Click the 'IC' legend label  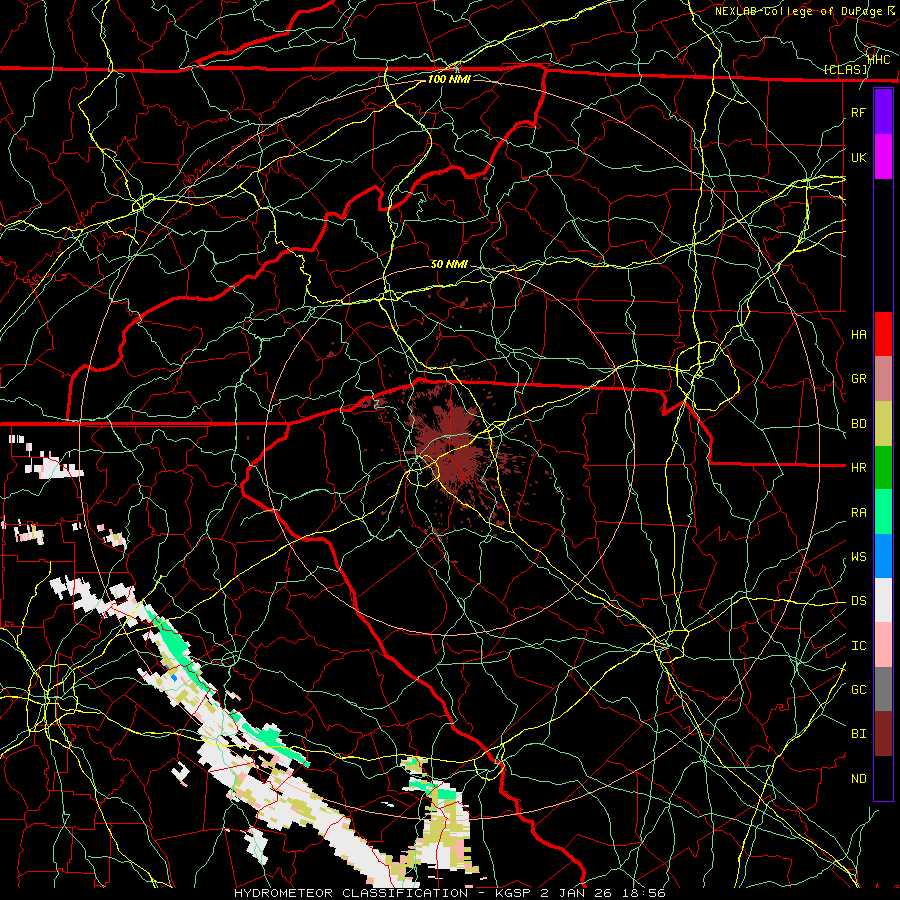click(x=858, y=646)
